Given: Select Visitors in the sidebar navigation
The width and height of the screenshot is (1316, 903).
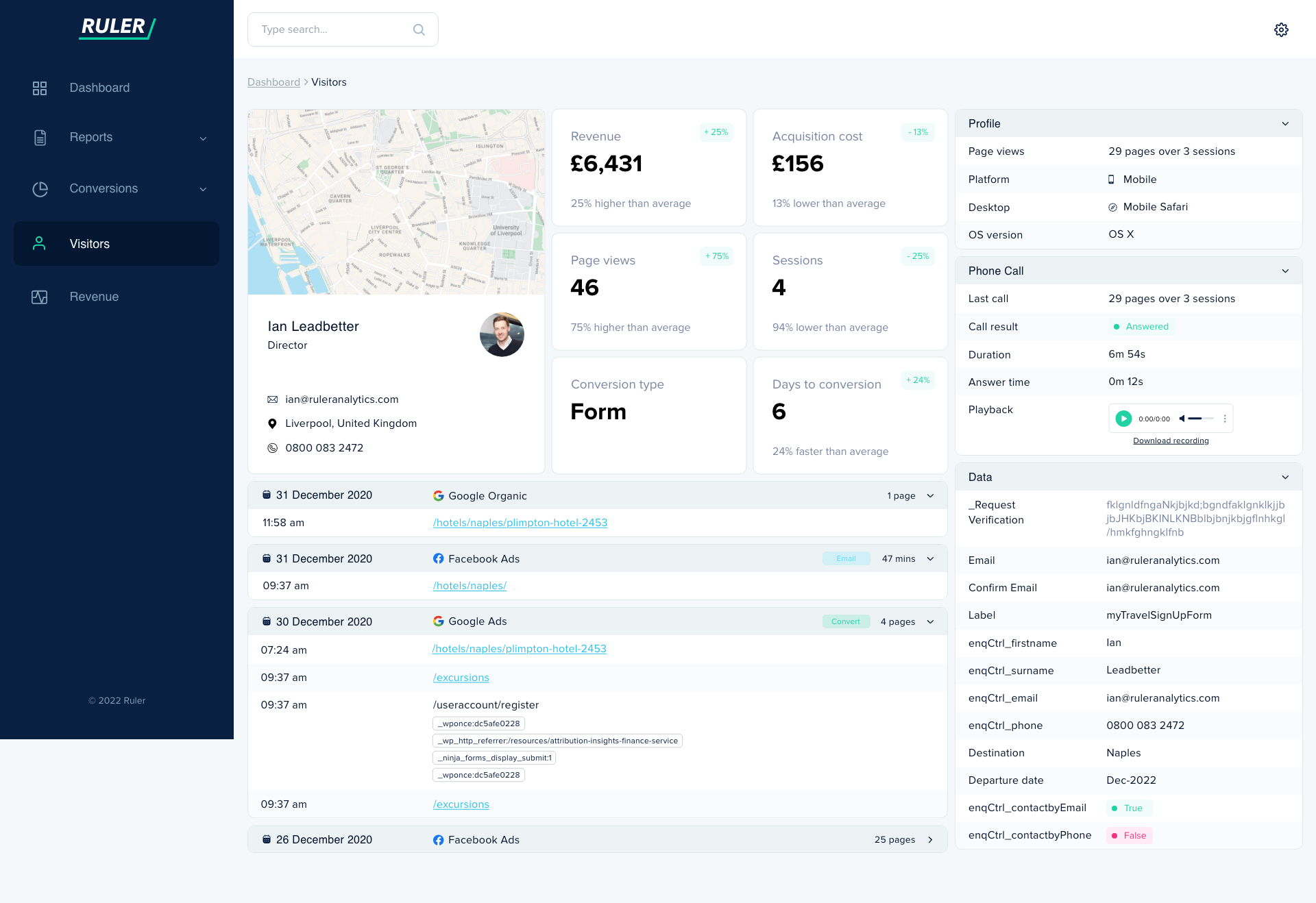Looking at the screenshot, I should [89, 243].
